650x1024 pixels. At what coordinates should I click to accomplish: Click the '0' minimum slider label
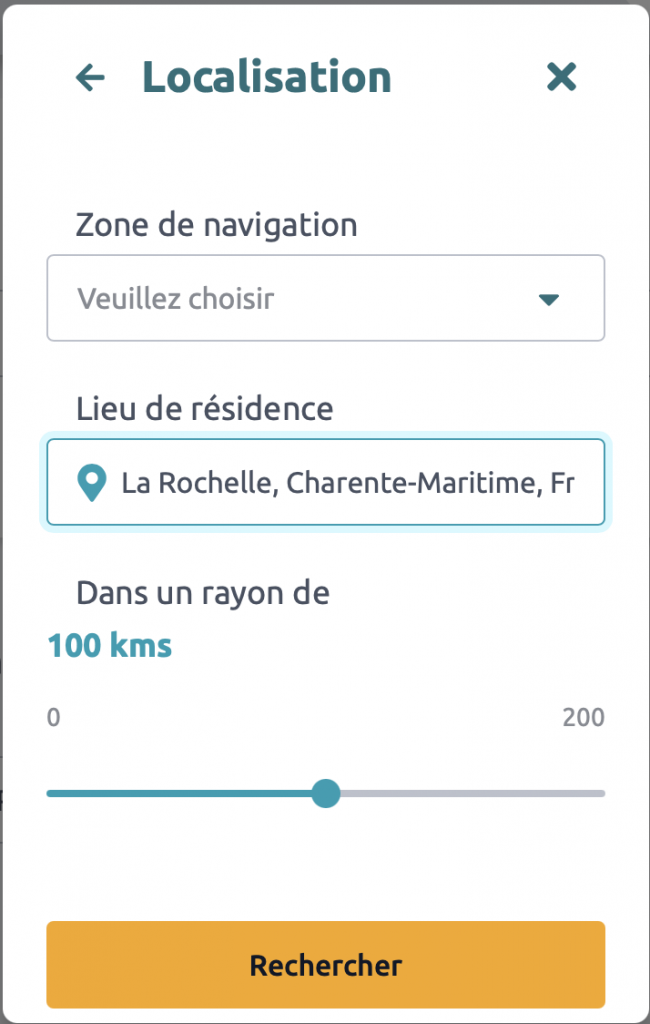click(54, 718)
